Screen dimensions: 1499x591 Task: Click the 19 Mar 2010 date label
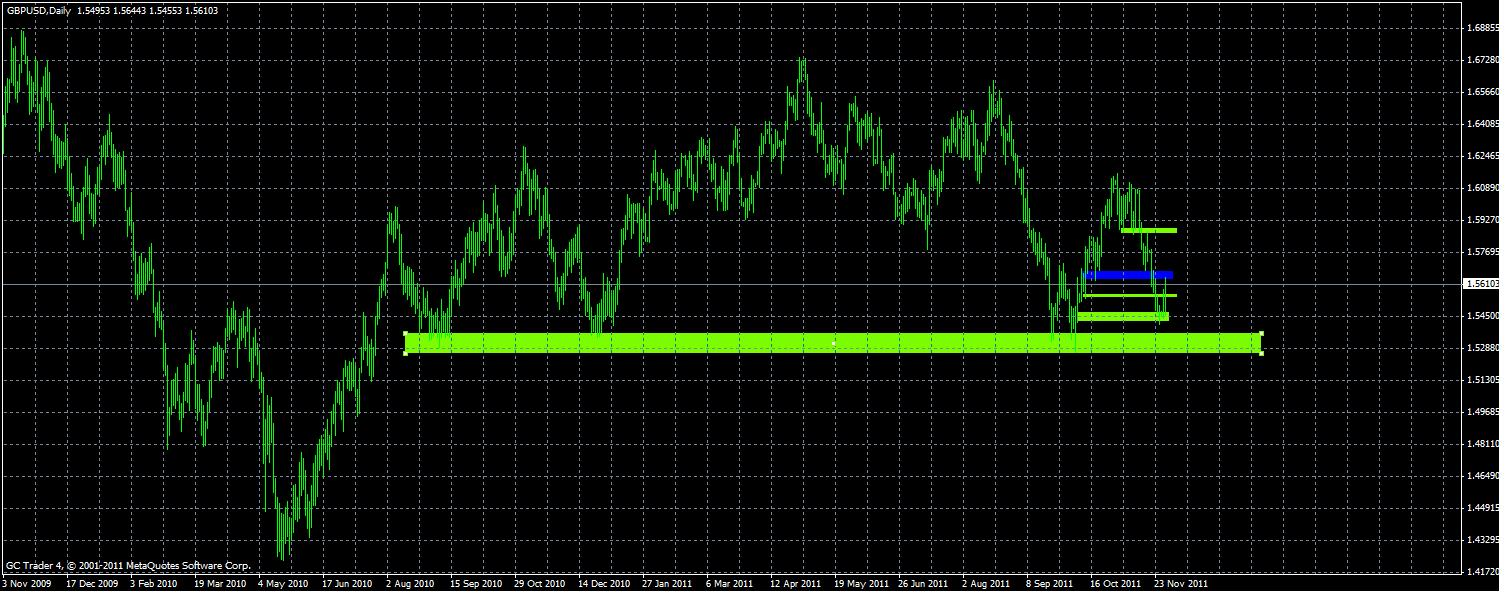click(x=219, y=583)
